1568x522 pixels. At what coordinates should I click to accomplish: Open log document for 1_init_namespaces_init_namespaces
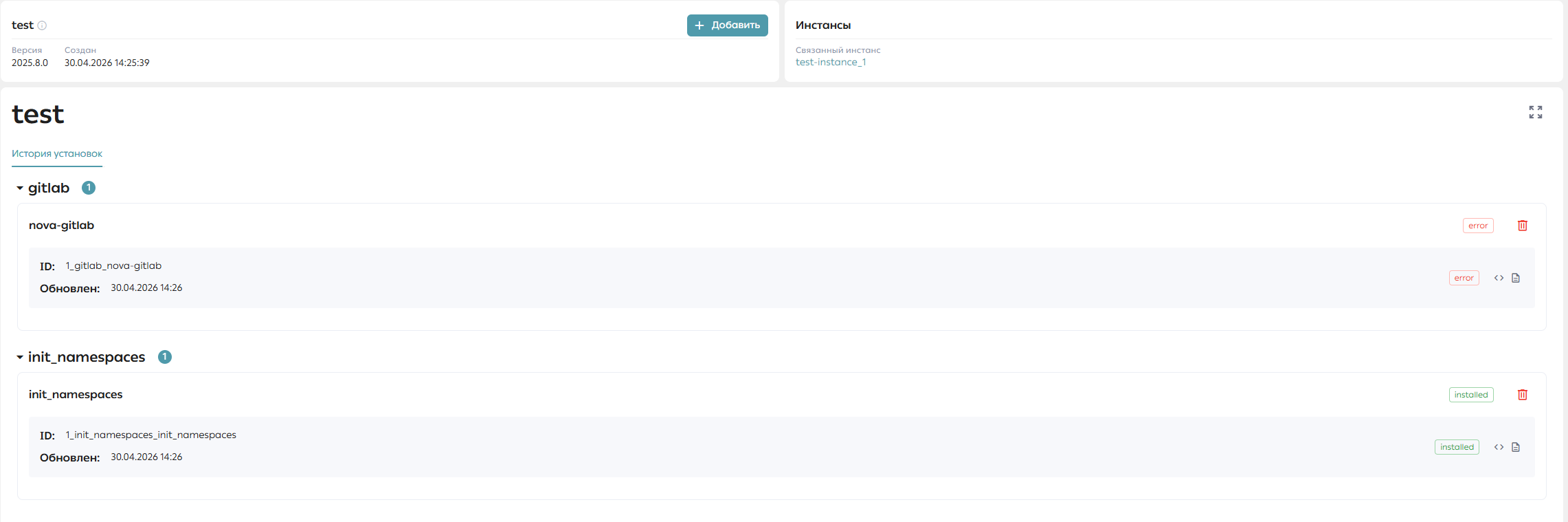1516,447
